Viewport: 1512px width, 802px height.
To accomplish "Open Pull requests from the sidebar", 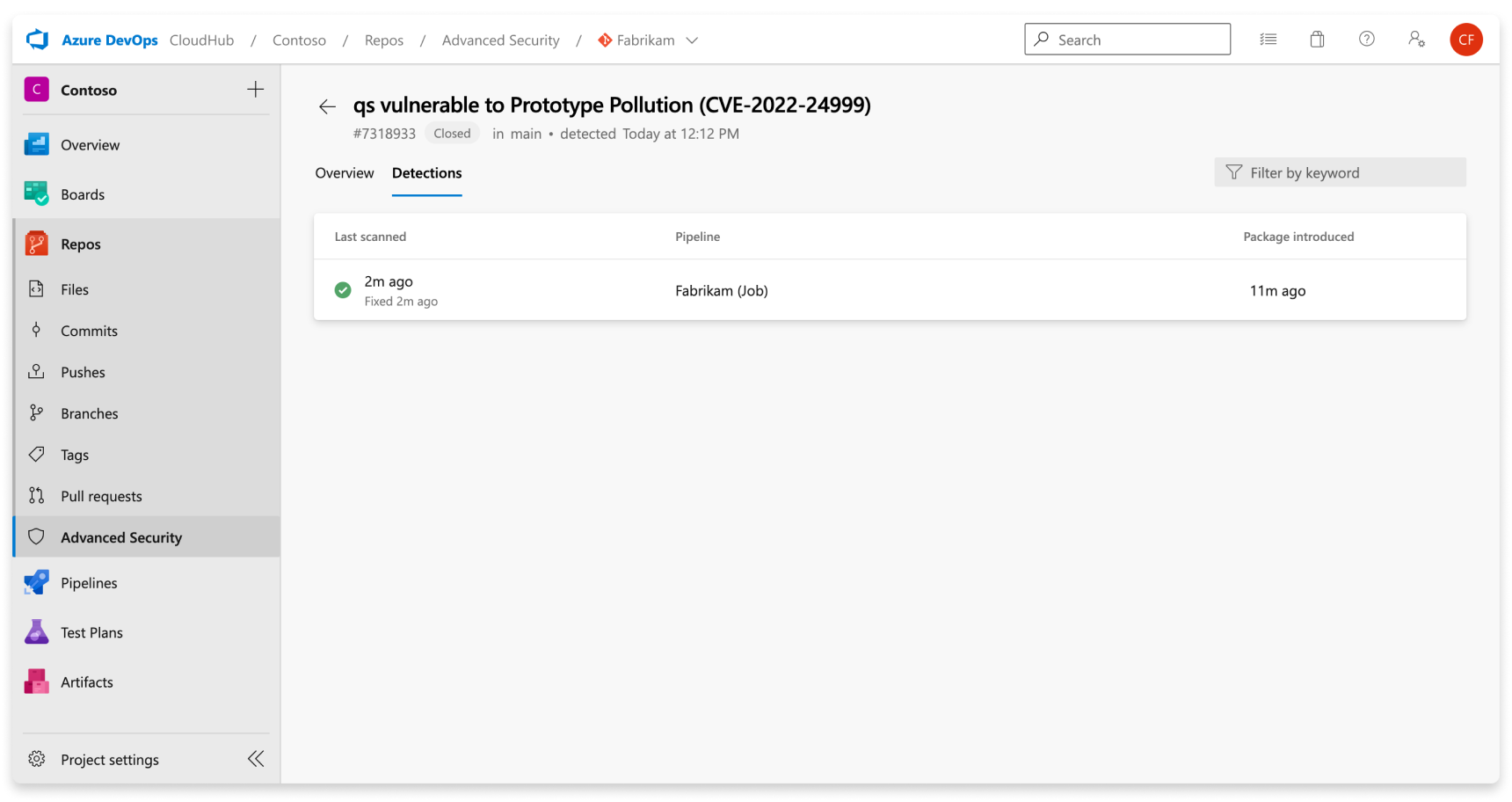I will pyautogui.click(x=101, y=496).
